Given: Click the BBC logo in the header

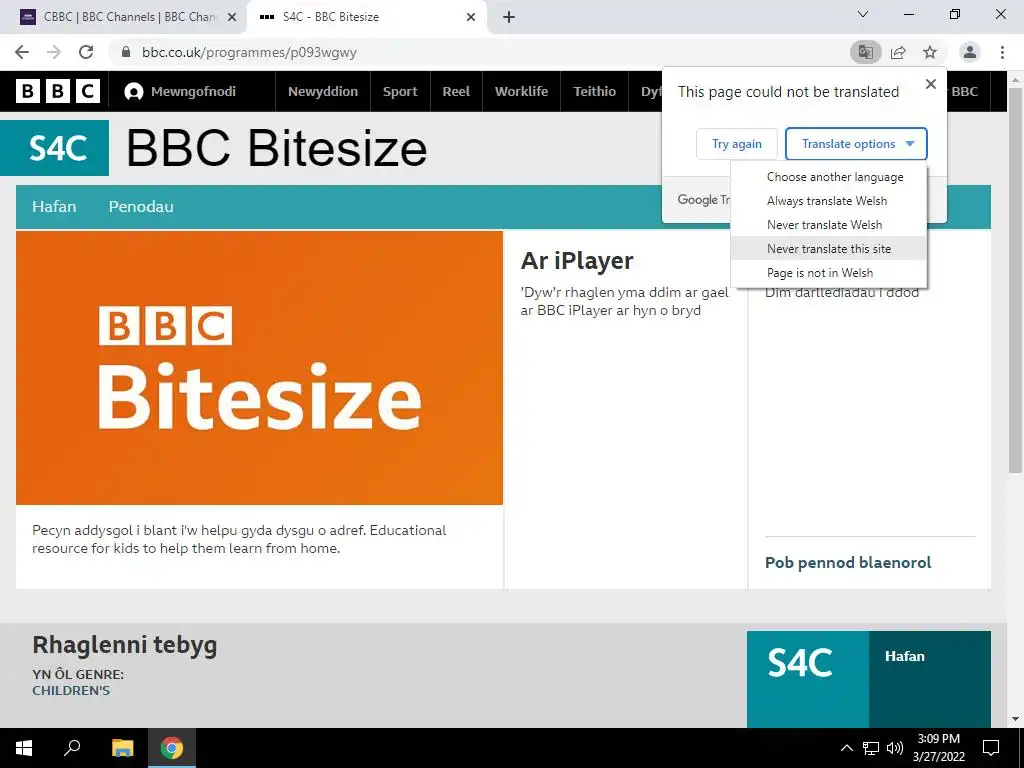Looking at the screenshot, I should (58, 91).
